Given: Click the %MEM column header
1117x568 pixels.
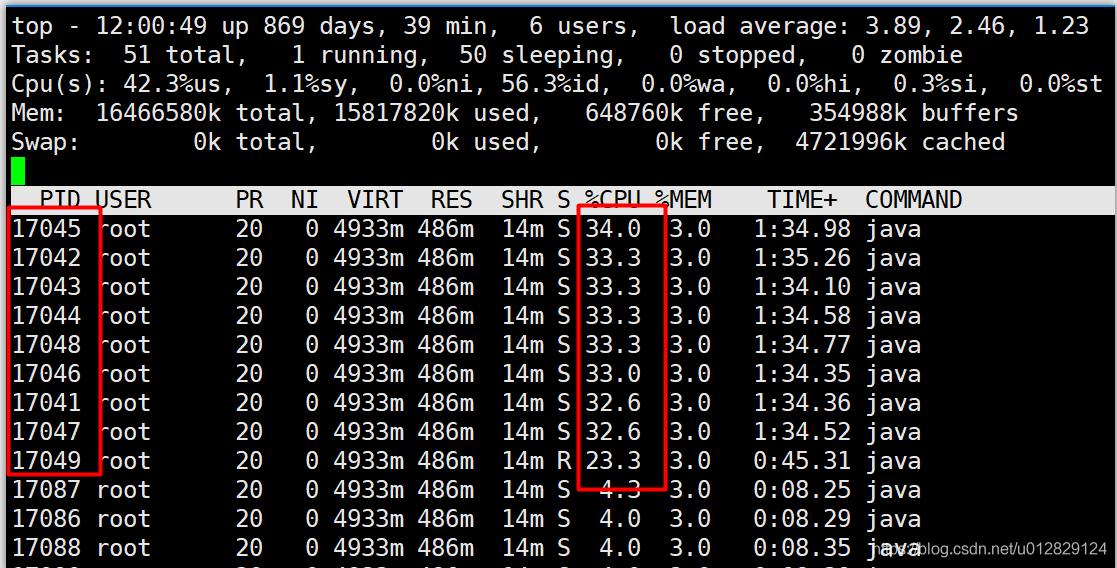Looking at the screenshot, I should 683,200.
